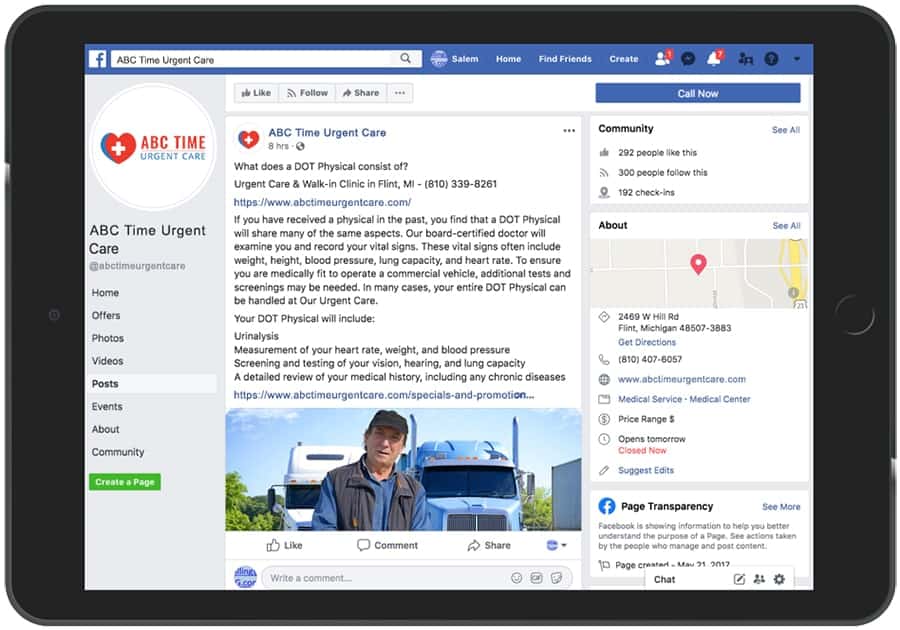The image size is (900, 630).
Task: Click the Facebook logo icon
Action: click(98, 59)
